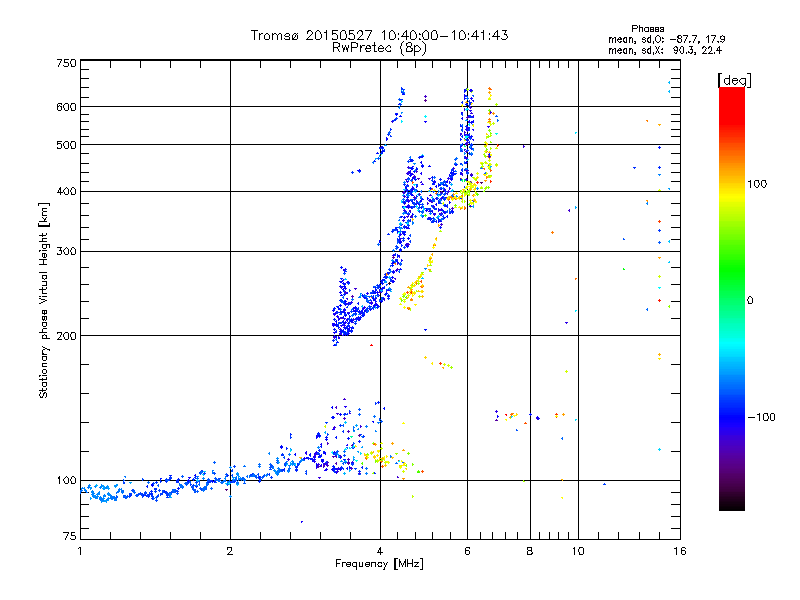Image resolution: width=800 pixels, height=600 pixels.
Task: Click the y-axis tick label '750'
Action: (66, 63)
